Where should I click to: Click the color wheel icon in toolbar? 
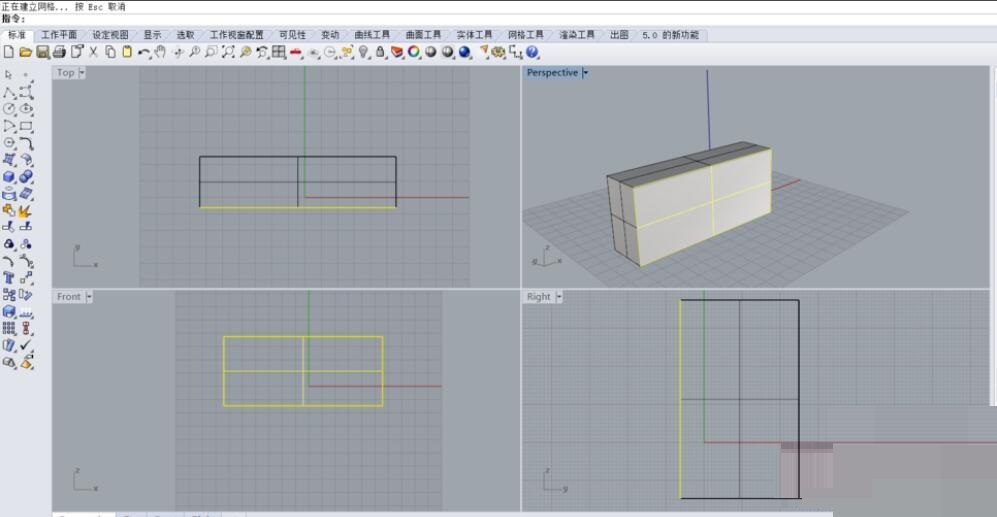pyautogui.click(x=414, y=52)
